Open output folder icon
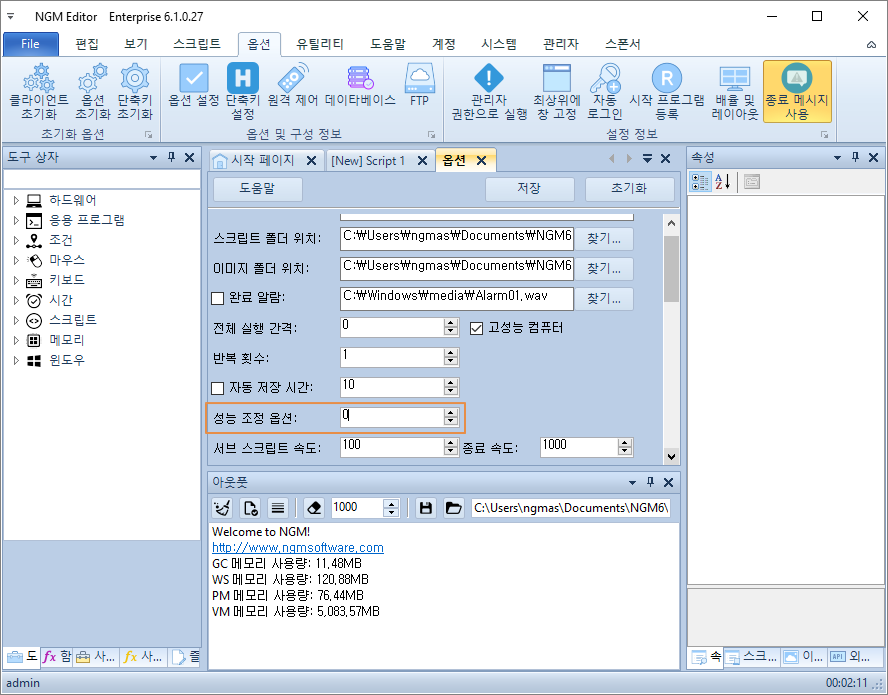This screenshot has width=888, height=695. pos(453,508)
